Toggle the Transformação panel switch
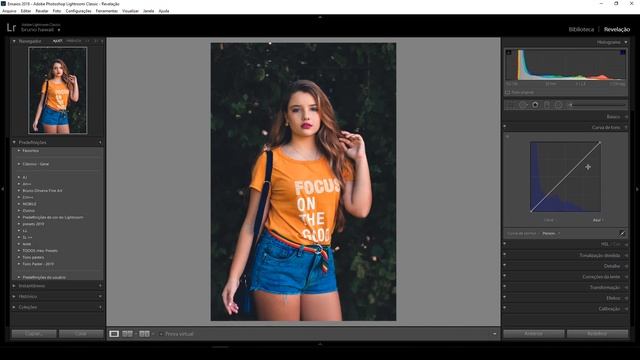 505,286
